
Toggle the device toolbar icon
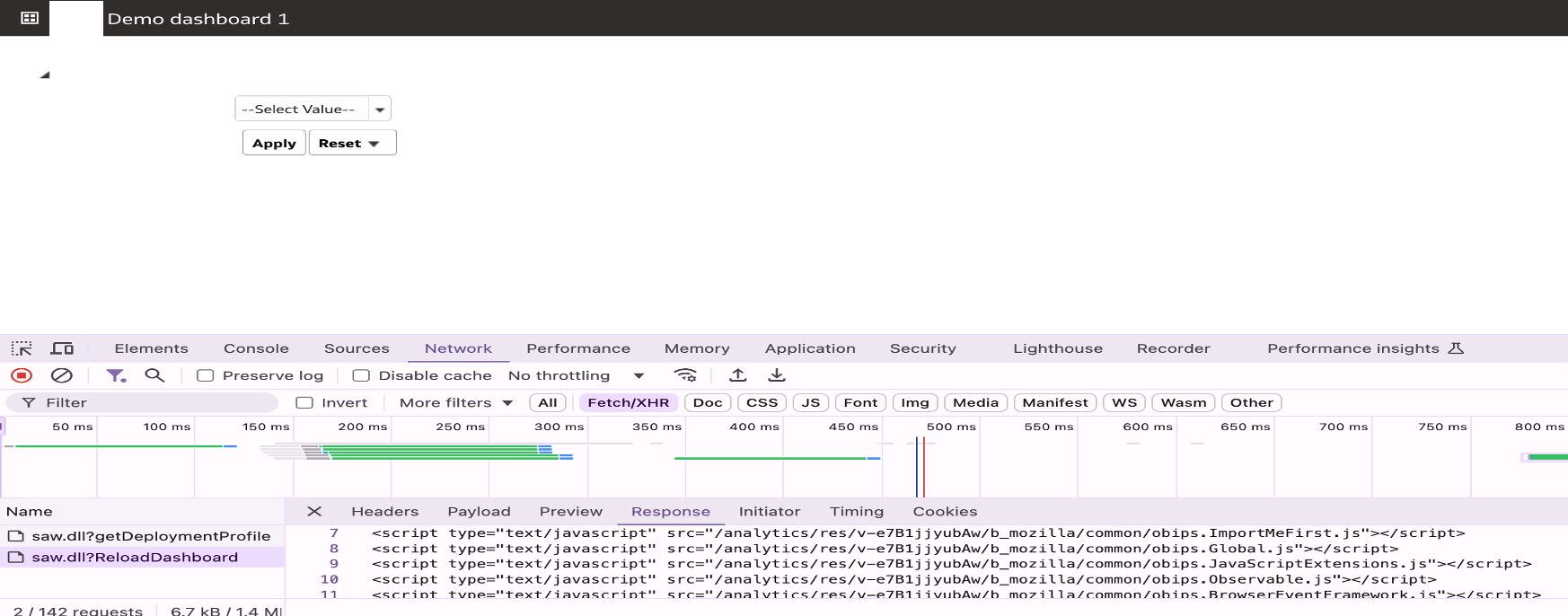[62, 348]
